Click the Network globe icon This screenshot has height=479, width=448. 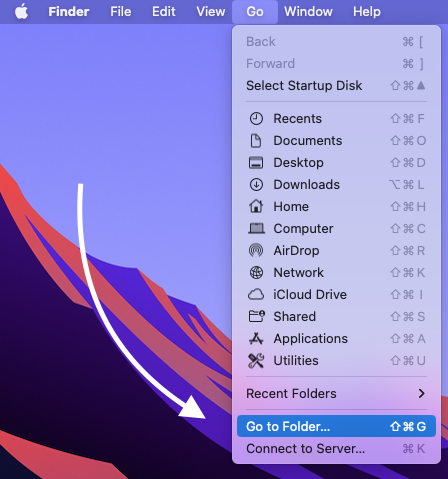[x=256, y=272]
